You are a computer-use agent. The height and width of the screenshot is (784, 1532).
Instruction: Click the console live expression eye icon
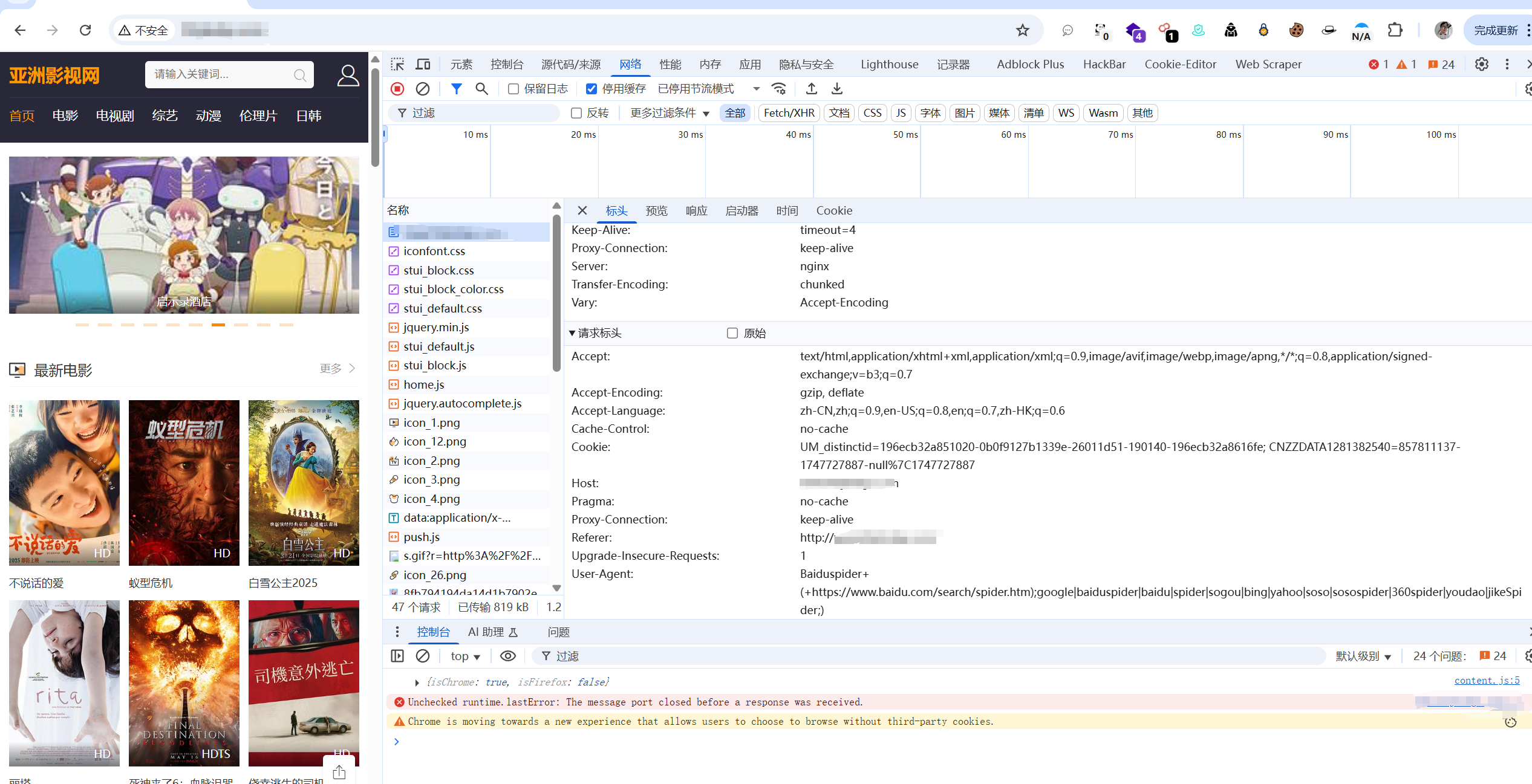tap(508, 656)
